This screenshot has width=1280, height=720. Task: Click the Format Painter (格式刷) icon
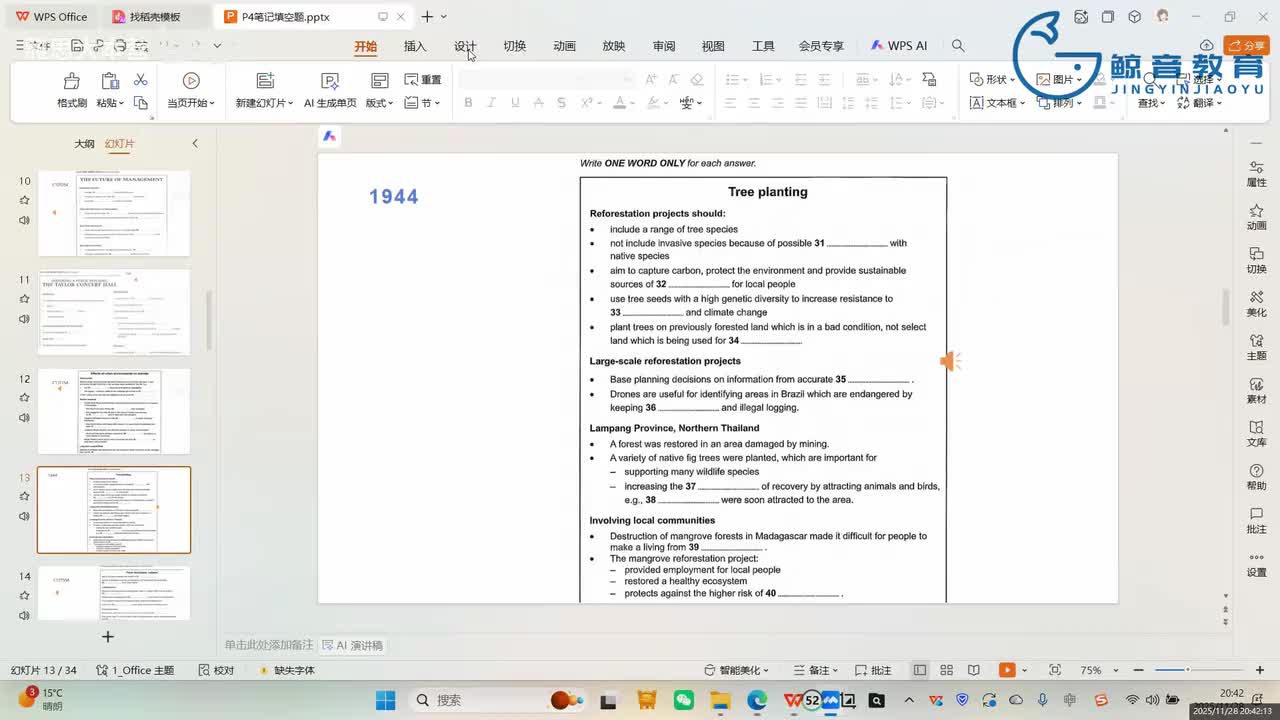click(71, 81)
